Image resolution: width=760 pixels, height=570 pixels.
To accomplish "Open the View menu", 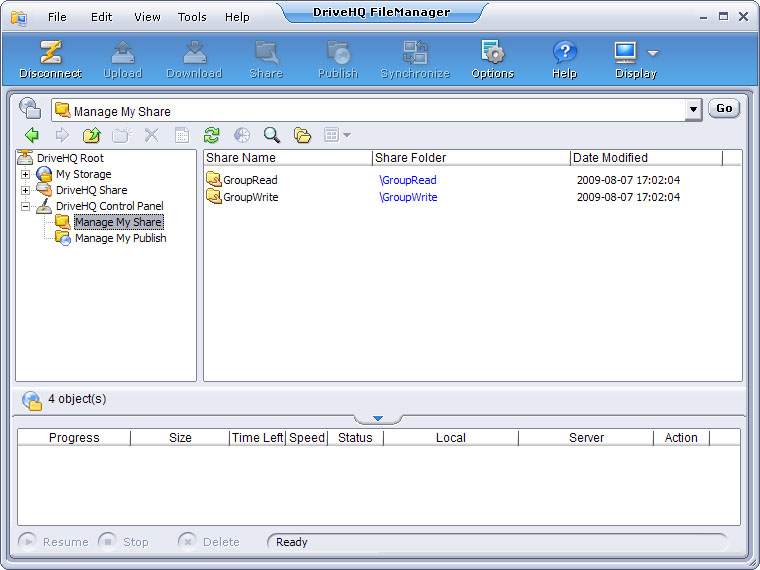I will [x=147, y=17].
